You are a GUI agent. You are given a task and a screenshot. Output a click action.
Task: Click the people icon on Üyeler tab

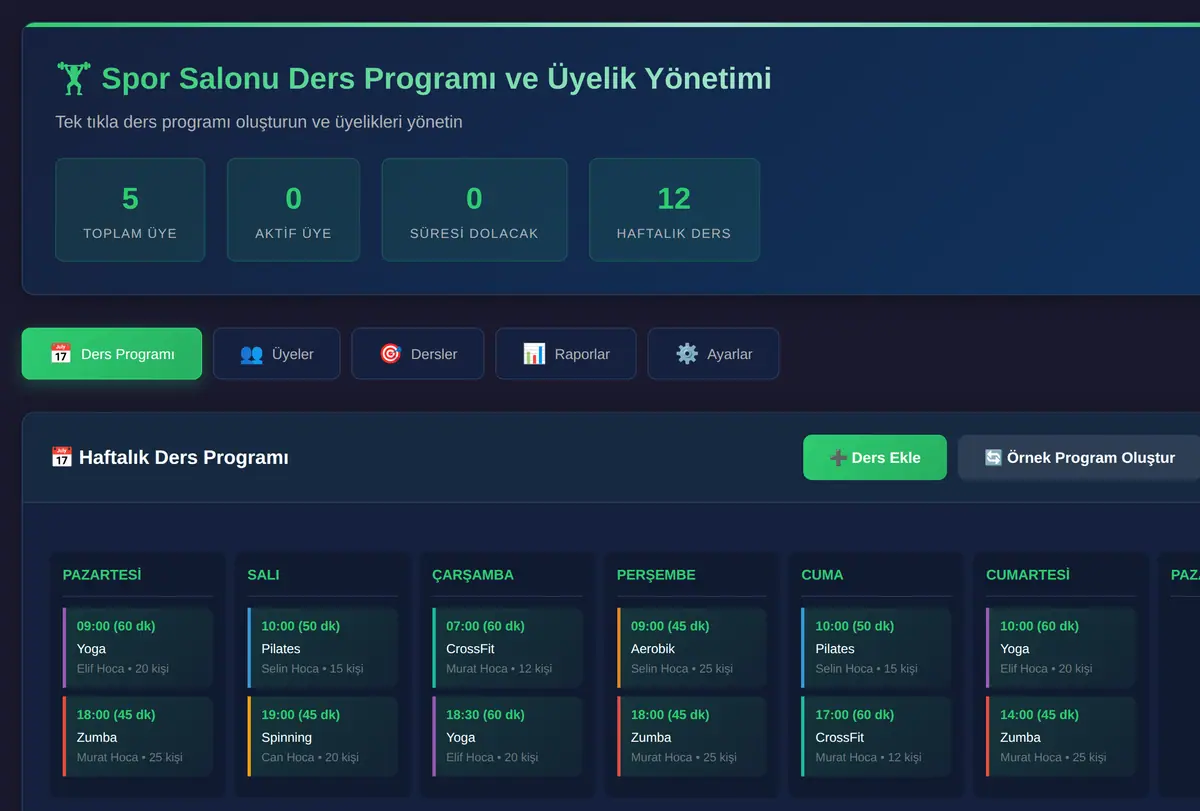252,354
